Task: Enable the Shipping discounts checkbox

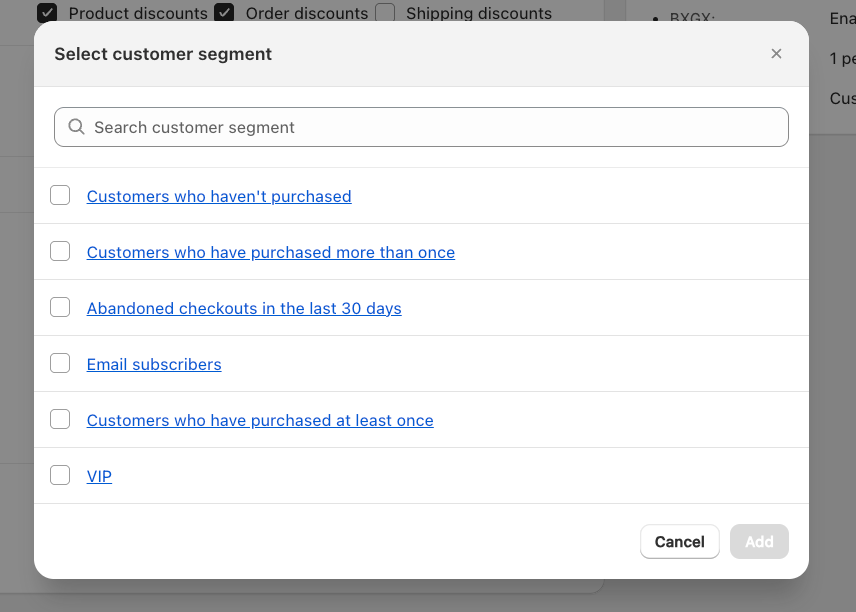Action: [x=385, y=13]
